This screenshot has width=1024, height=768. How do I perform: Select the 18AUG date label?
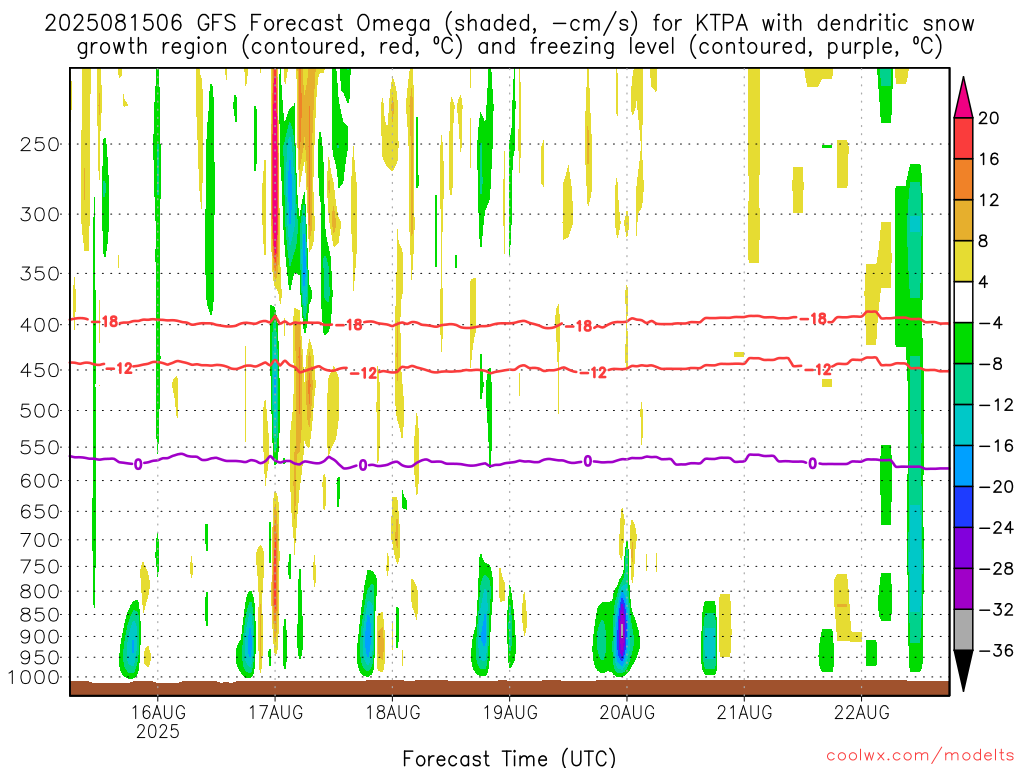coord(392,712)
